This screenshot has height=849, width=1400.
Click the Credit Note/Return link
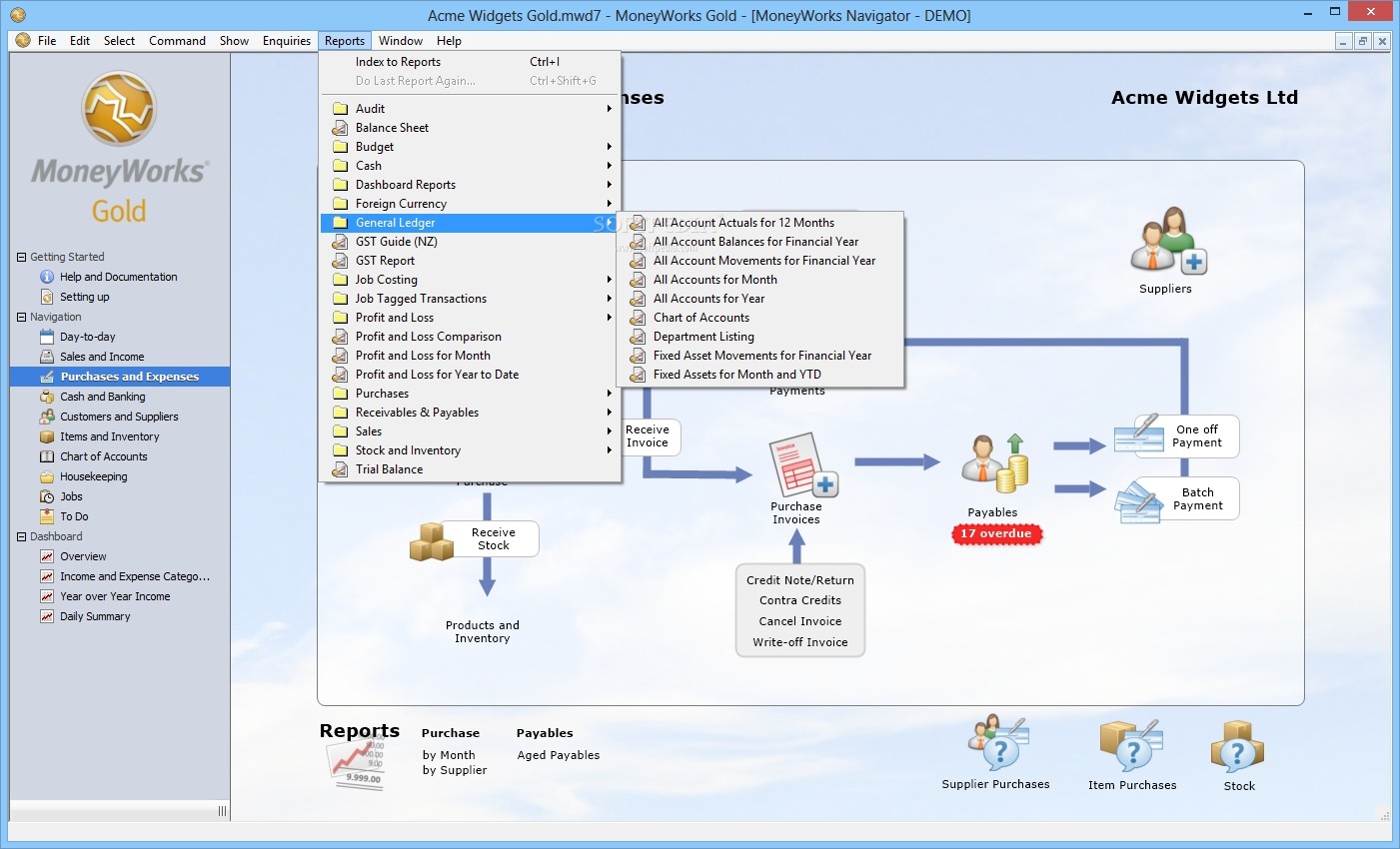click(800, 580)
